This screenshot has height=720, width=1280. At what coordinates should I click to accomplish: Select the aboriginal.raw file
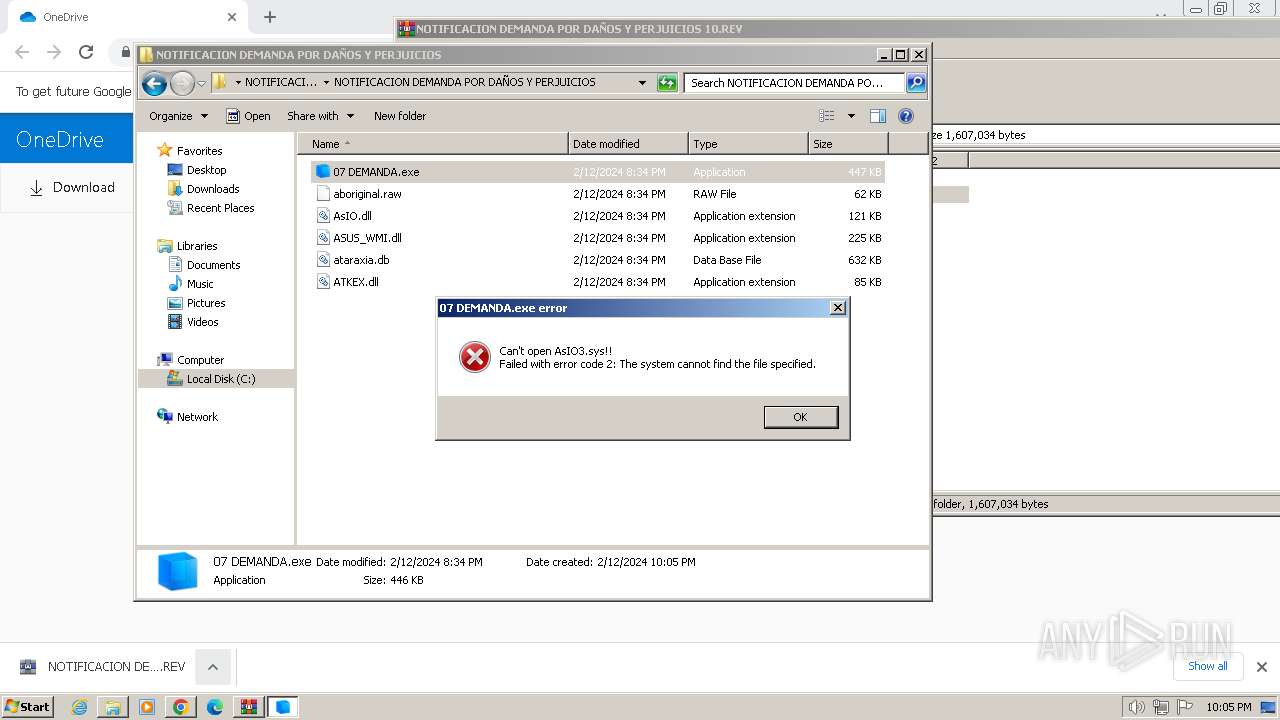tap(598, 194)
